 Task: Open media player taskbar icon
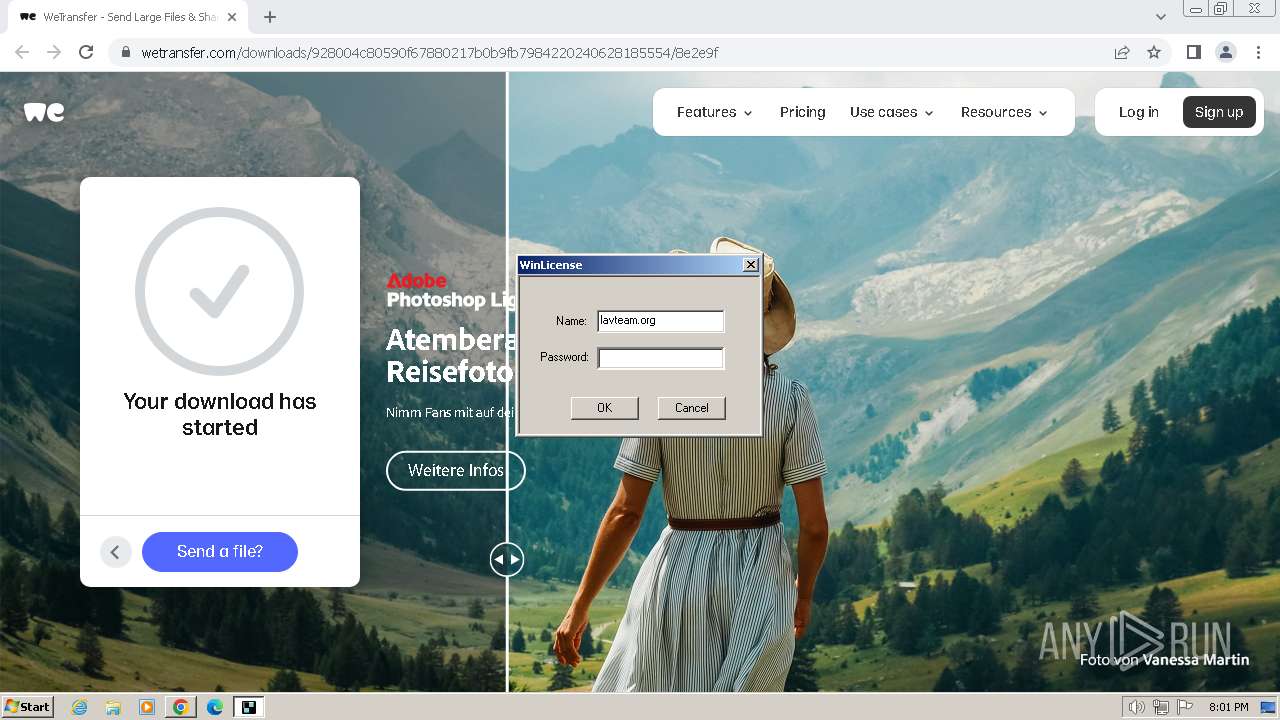point(147,707)
